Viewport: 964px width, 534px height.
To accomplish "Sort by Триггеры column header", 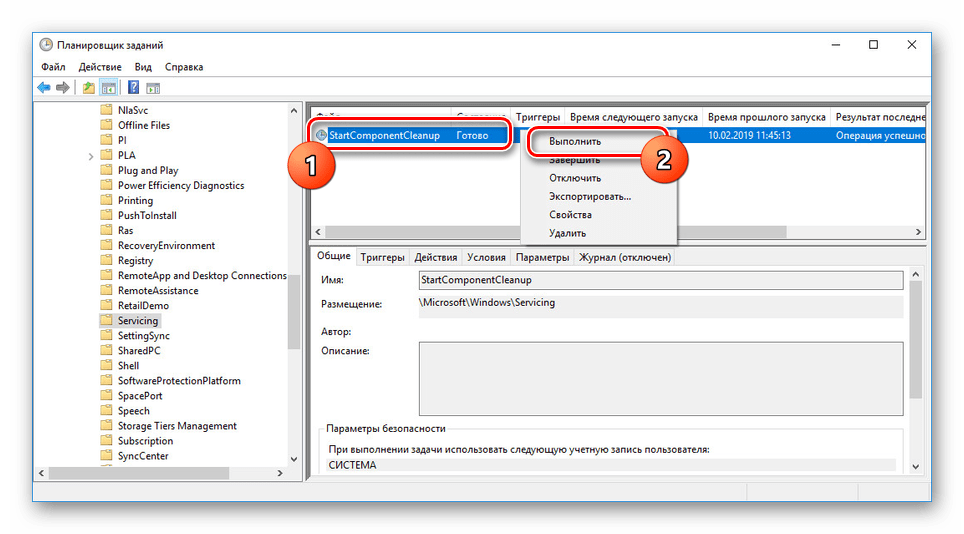I will pyautogui.click(x=537, y=117).
